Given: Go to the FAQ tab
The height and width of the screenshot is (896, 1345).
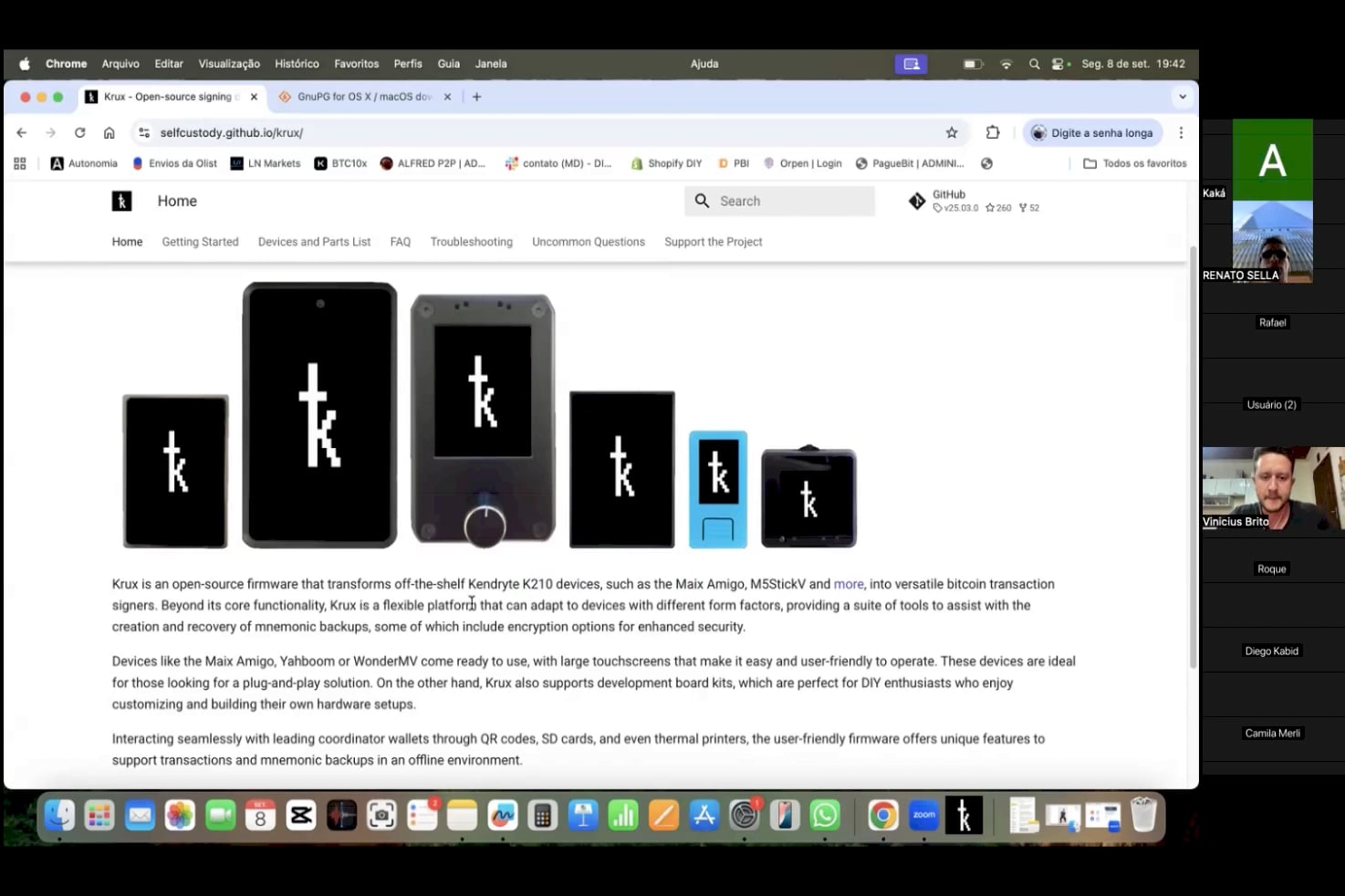Looking at the screenshot, I should 401,242.
